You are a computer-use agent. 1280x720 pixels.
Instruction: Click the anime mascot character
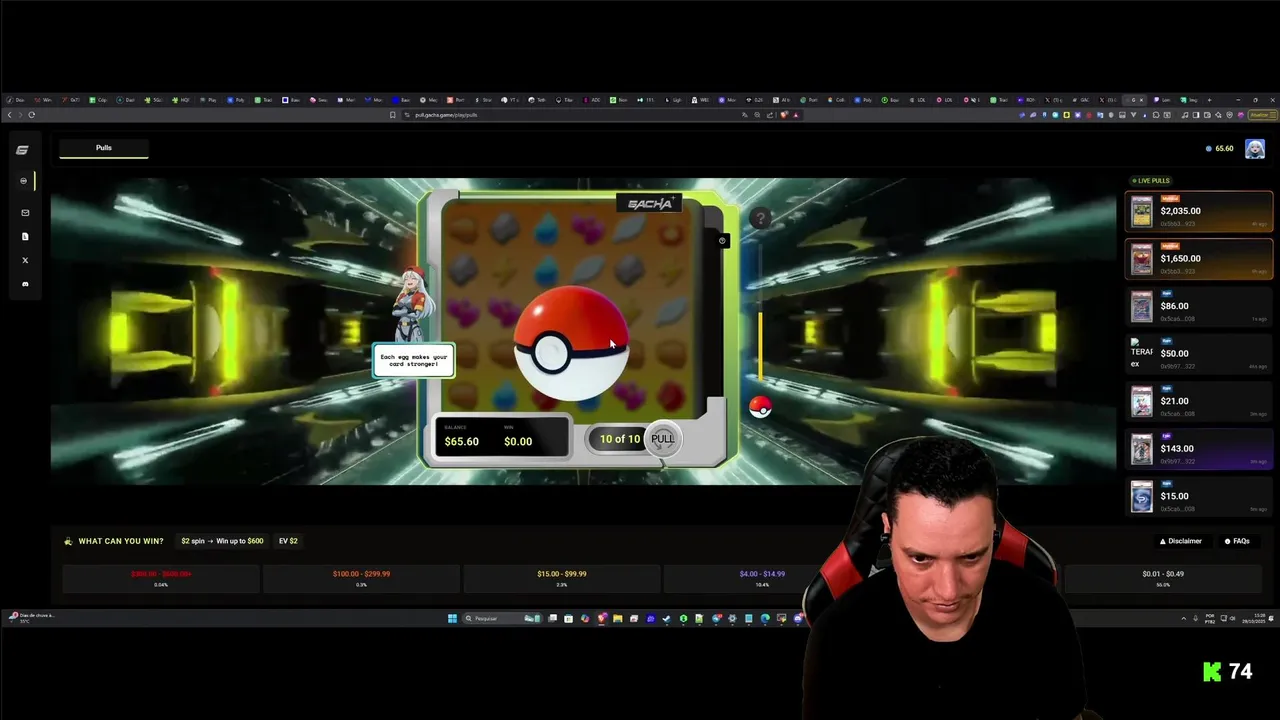tap(413, 305)
